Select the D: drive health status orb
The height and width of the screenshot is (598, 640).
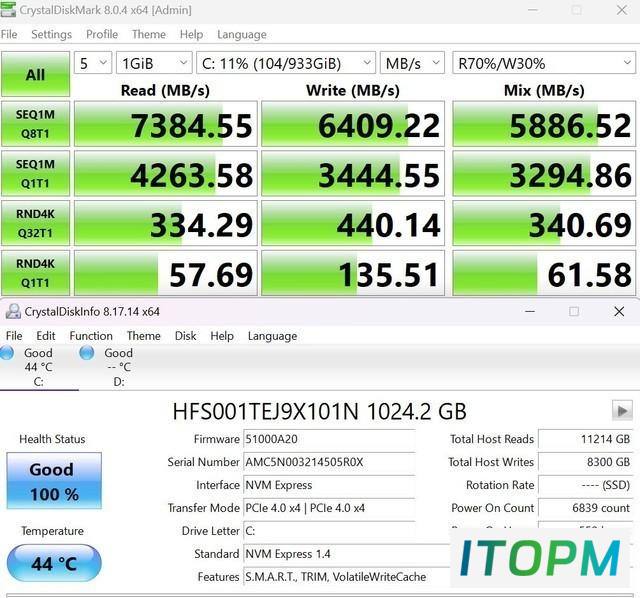coord(87,353)
